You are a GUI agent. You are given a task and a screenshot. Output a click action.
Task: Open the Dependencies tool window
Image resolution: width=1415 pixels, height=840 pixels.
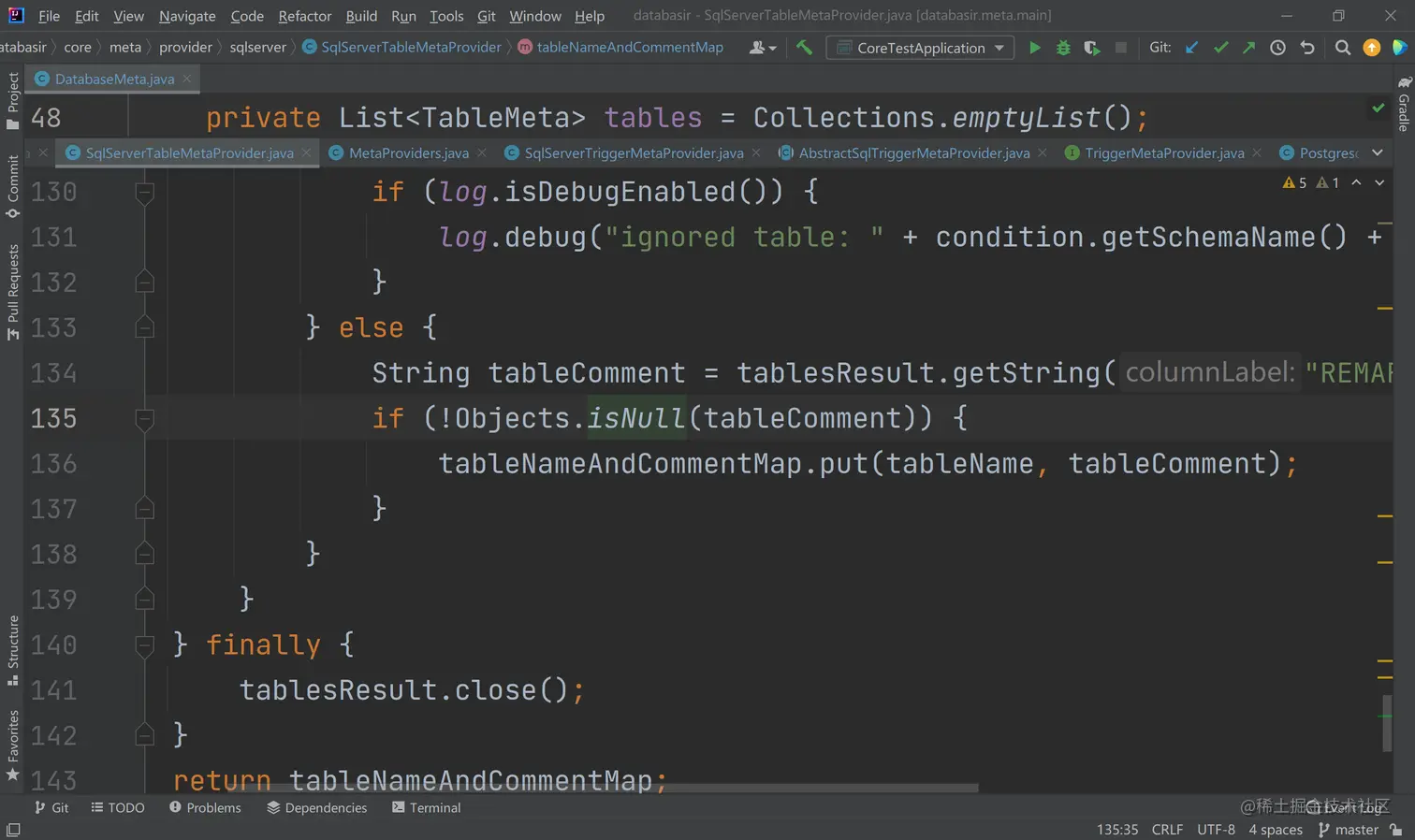click(316, 807)
